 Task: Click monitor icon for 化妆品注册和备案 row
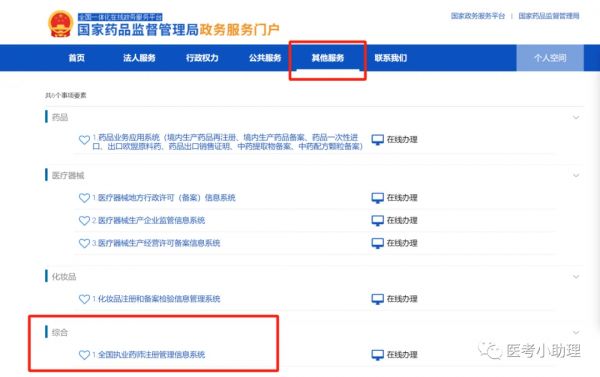pyautogui.click(x=378, y=299)
